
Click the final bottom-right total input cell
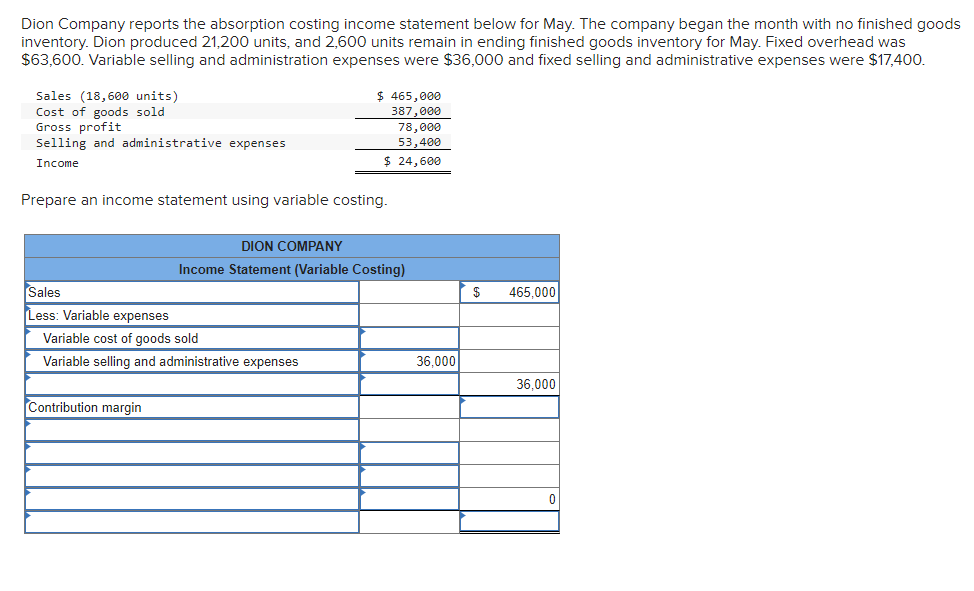tap(510, 520)
